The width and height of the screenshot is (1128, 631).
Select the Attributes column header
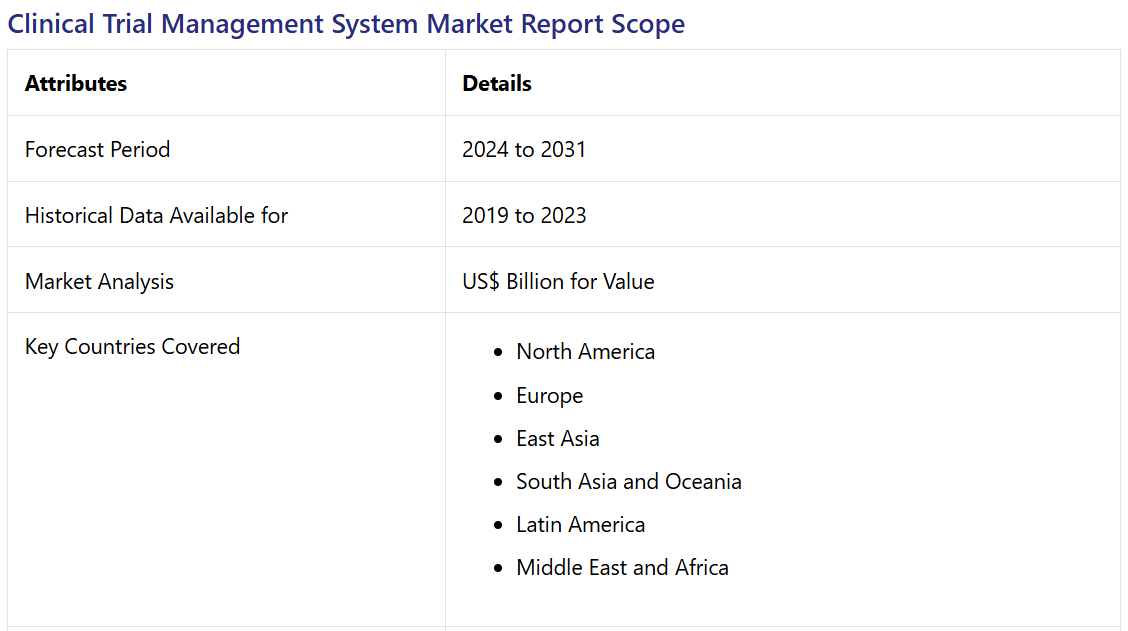point(76,84)
